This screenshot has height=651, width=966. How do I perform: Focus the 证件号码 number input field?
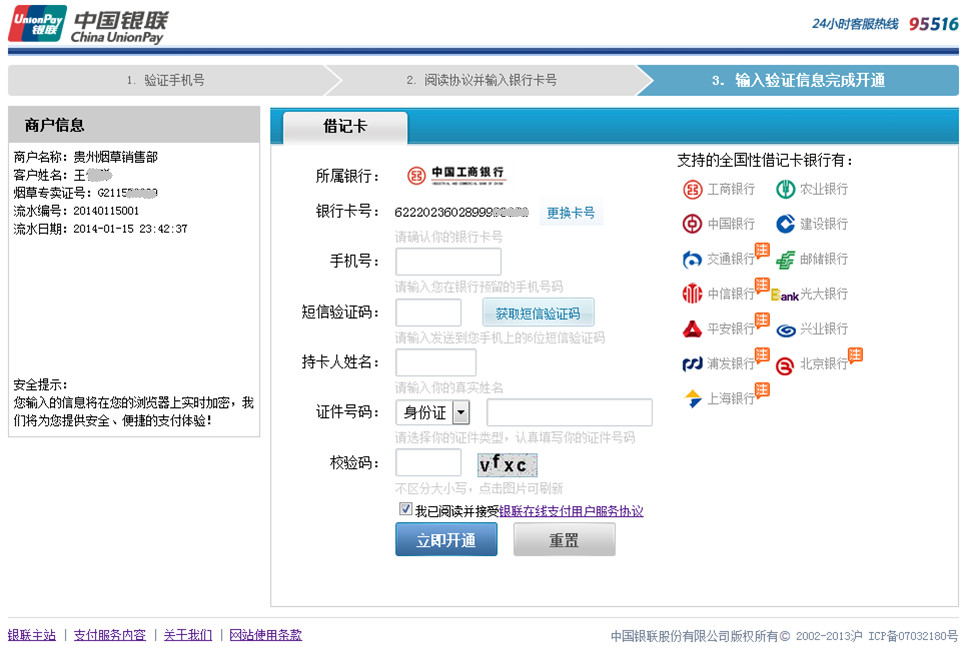[569, 412]
